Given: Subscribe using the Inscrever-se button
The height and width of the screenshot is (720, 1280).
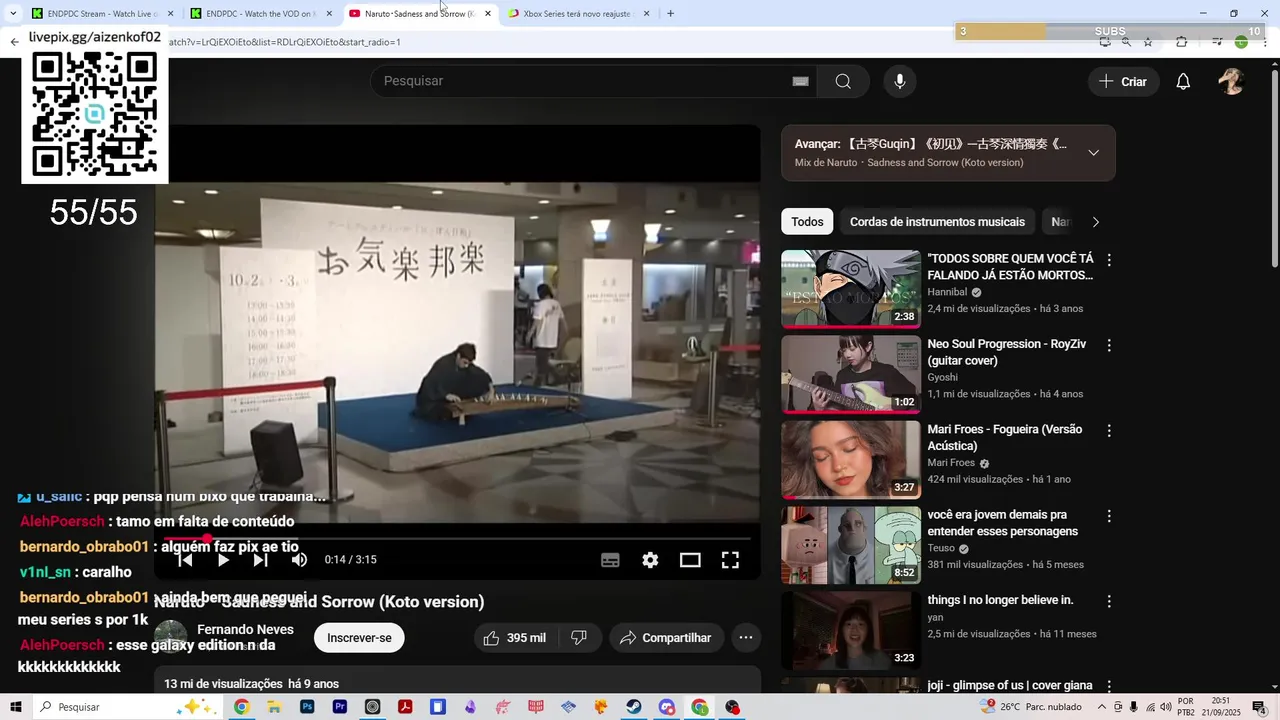Looking at the screenshot, I should [x=359, y=638].
